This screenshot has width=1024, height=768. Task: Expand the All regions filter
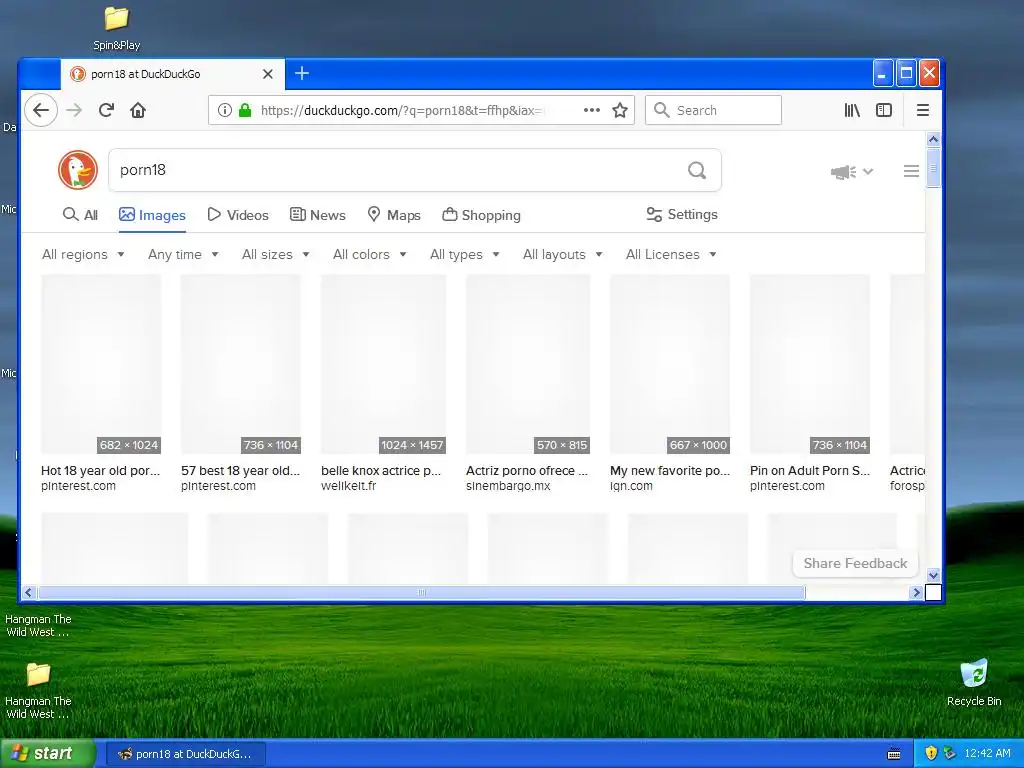83,254
